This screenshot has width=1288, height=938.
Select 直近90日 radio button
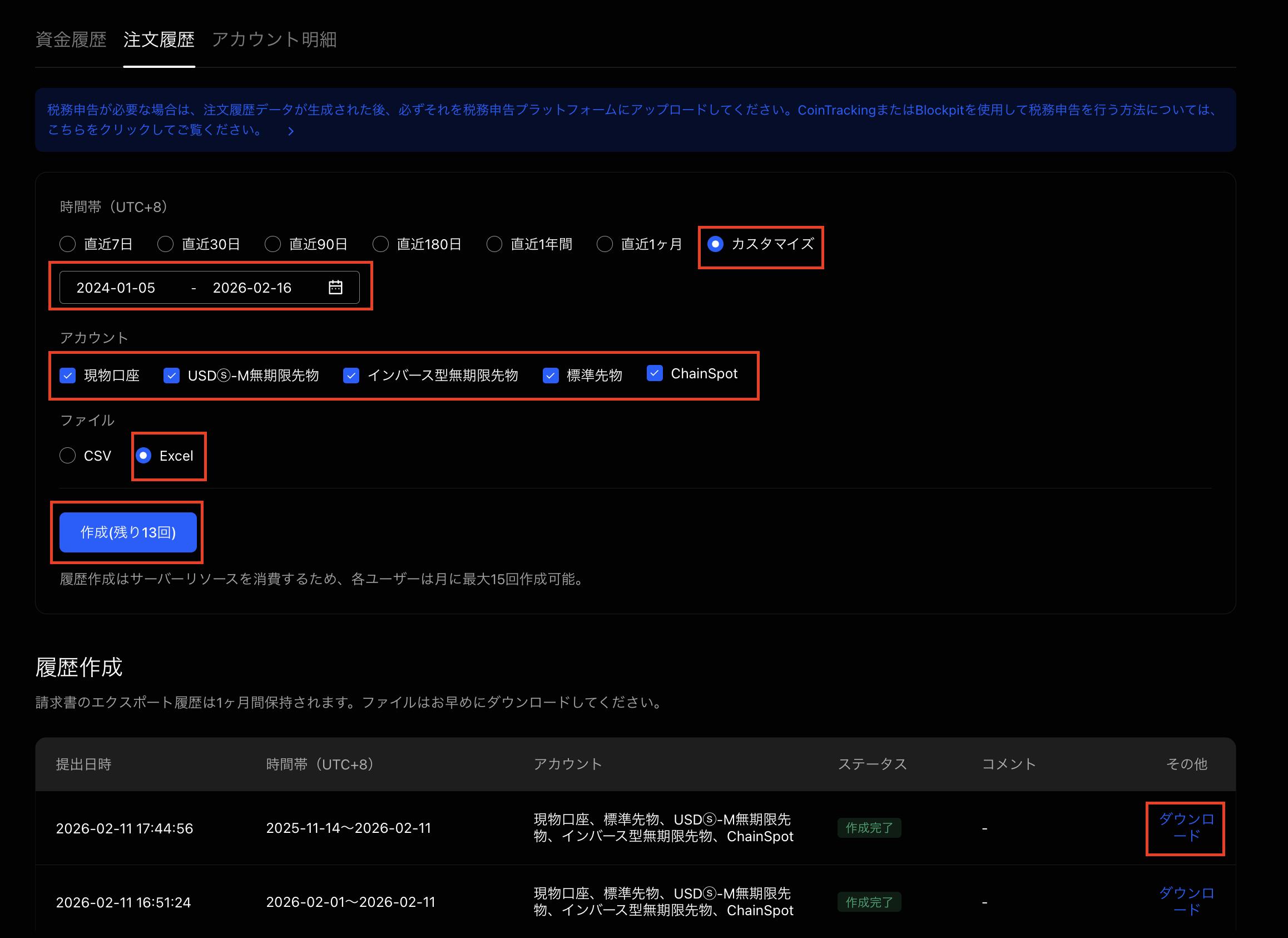pyautogui.click(x=273, y=244)
